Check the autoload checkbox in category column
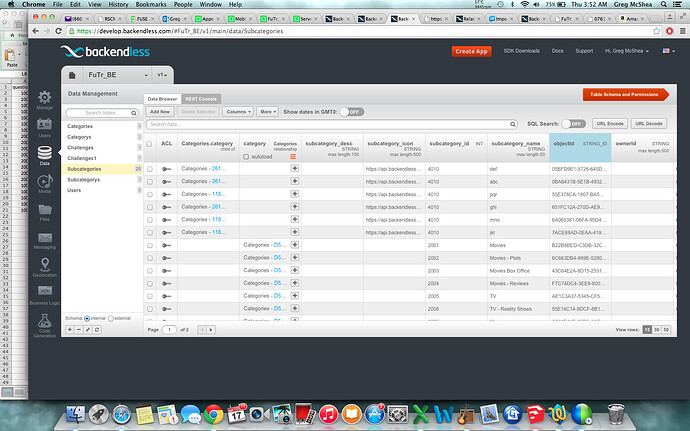This screenshot has height=431, width=690. click(246, 157)
